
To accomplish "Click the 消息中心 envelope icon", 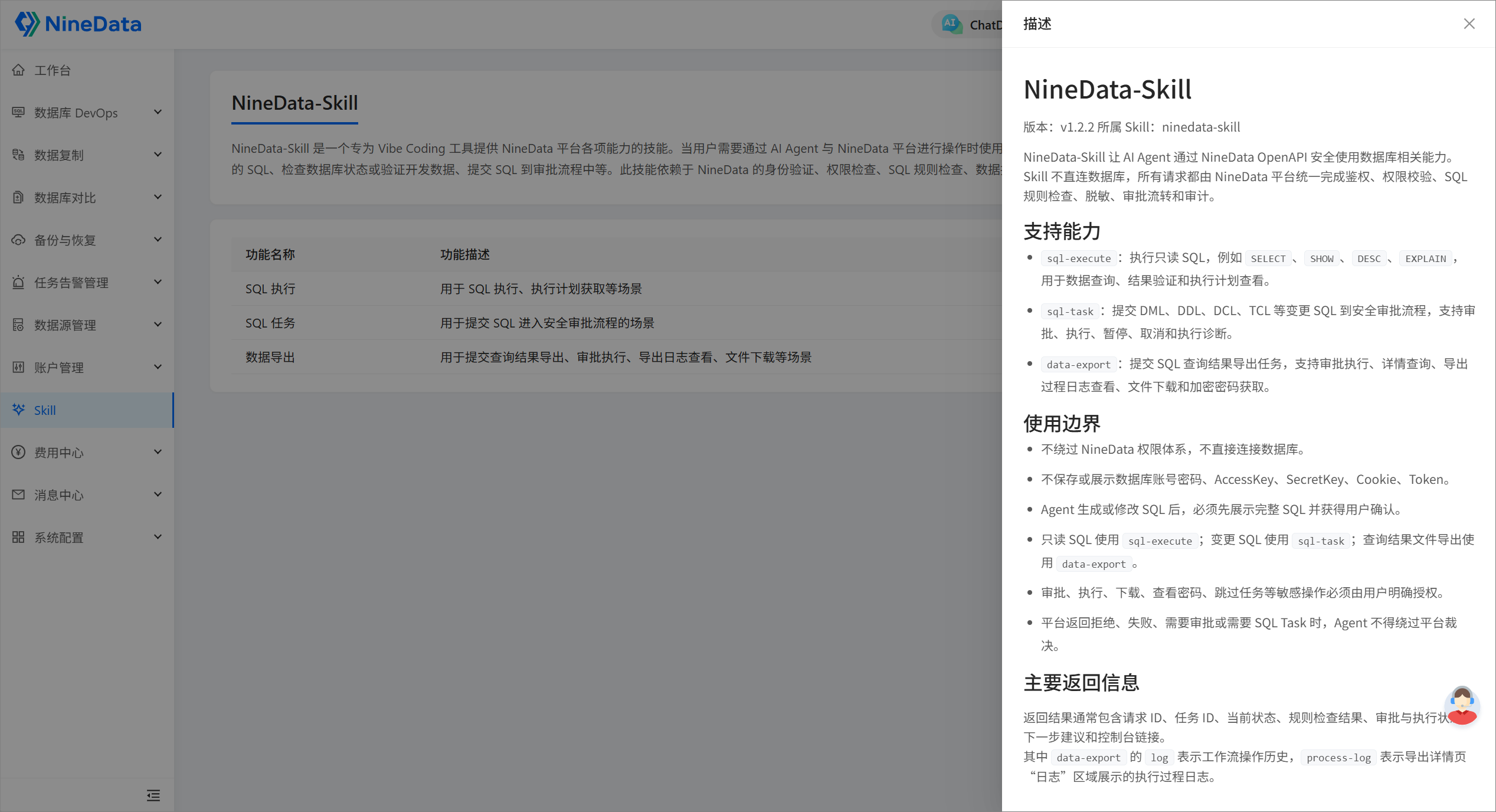I will pyautogui.click(x=18, y=495).
